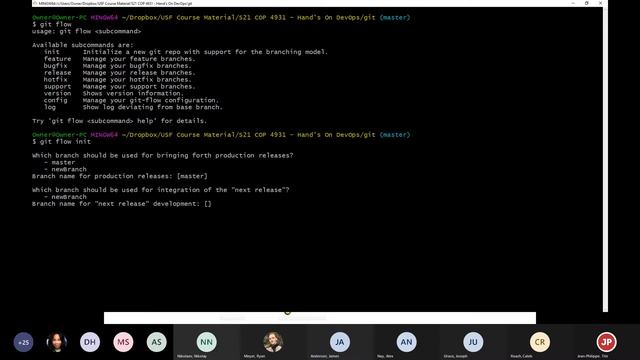Select the JA participant tile

[340, 342]
